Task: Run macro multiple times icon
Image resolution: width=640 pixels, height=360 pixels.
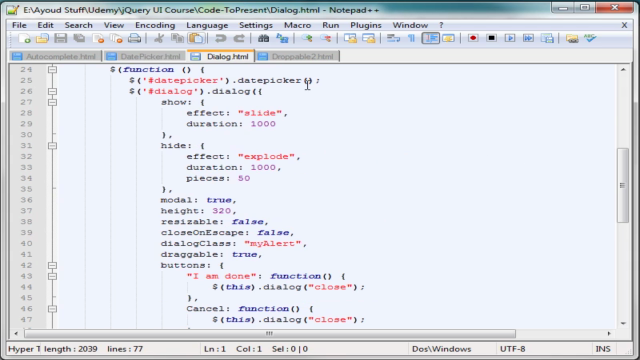Action: [x=528, y=38]
